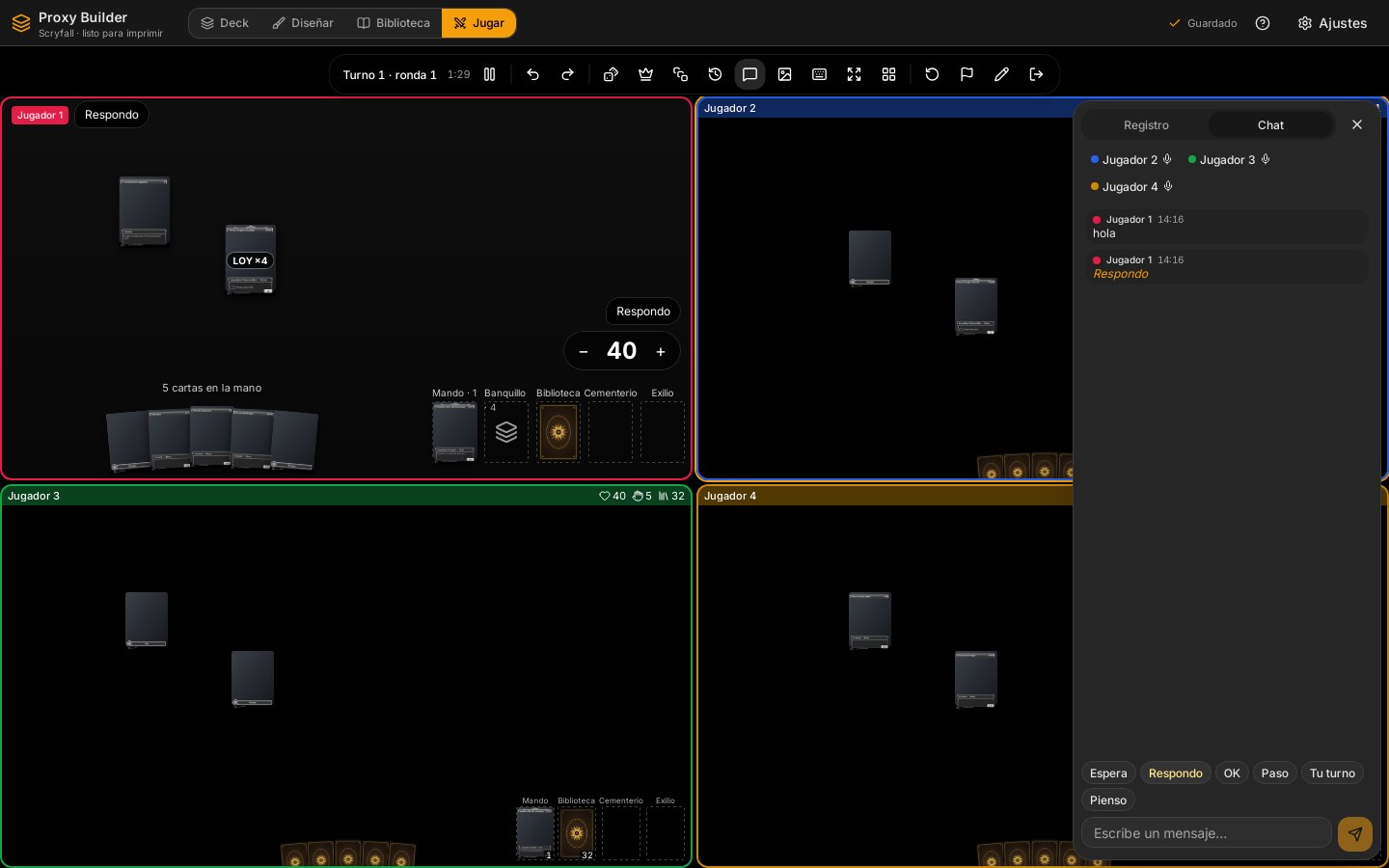The image size is (1389, 868).
Task: Toggle the chat panel speech-bubble icon
Action: (749, 74)
